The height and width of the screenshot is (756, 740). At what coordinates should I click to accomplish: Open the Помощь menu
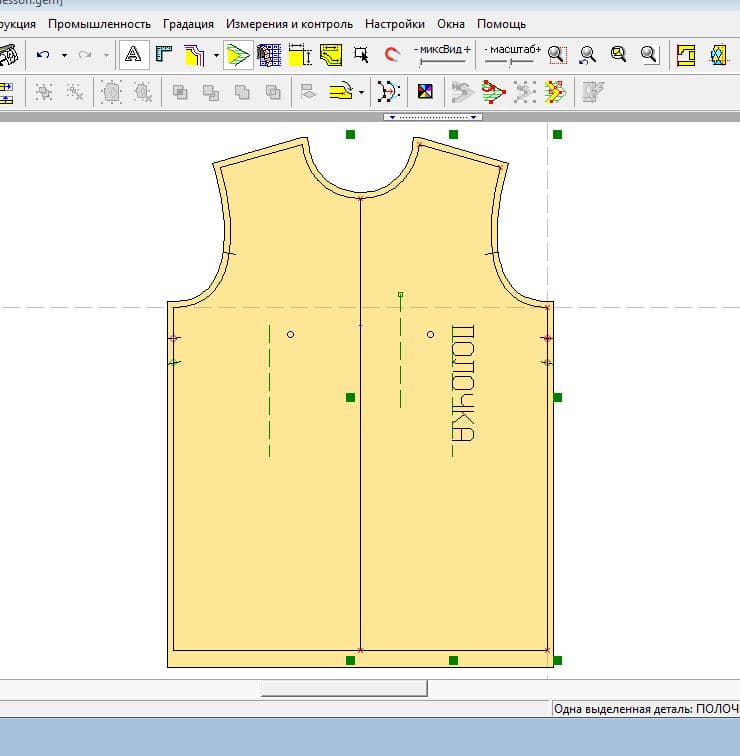pos(501,24)
